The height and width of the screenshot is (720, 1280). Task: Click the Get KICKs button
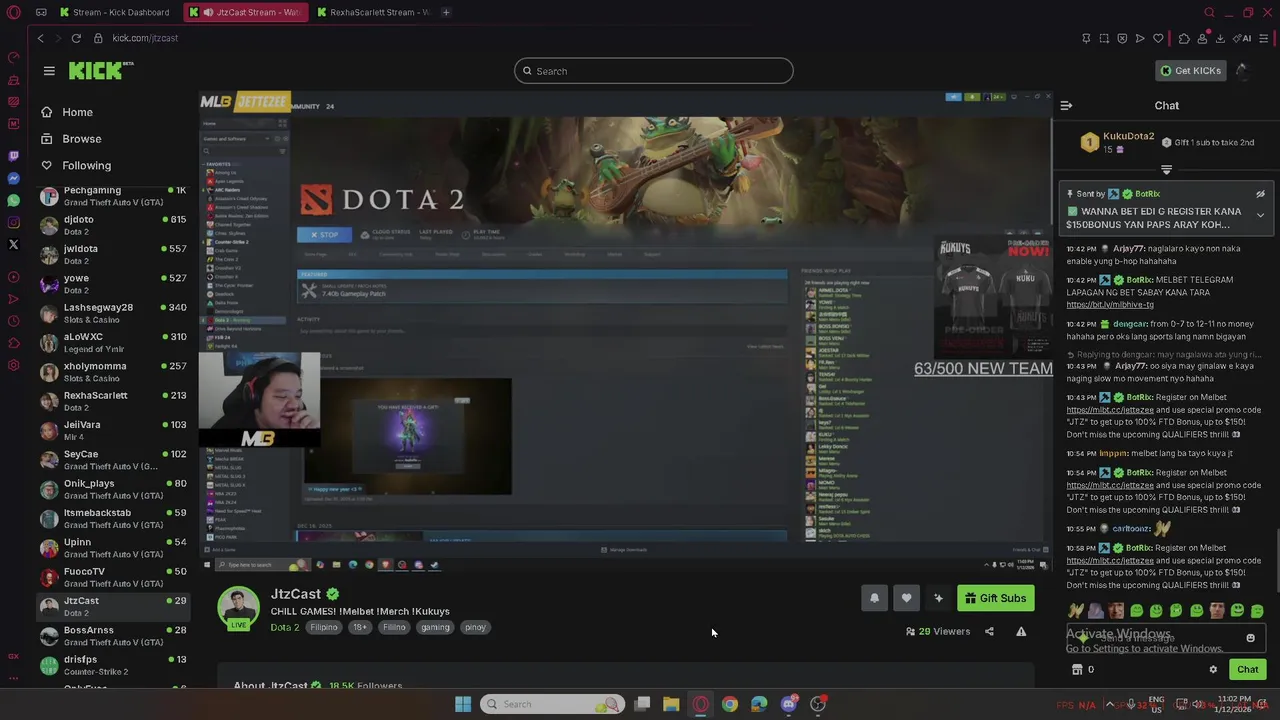coord(1190,71)
